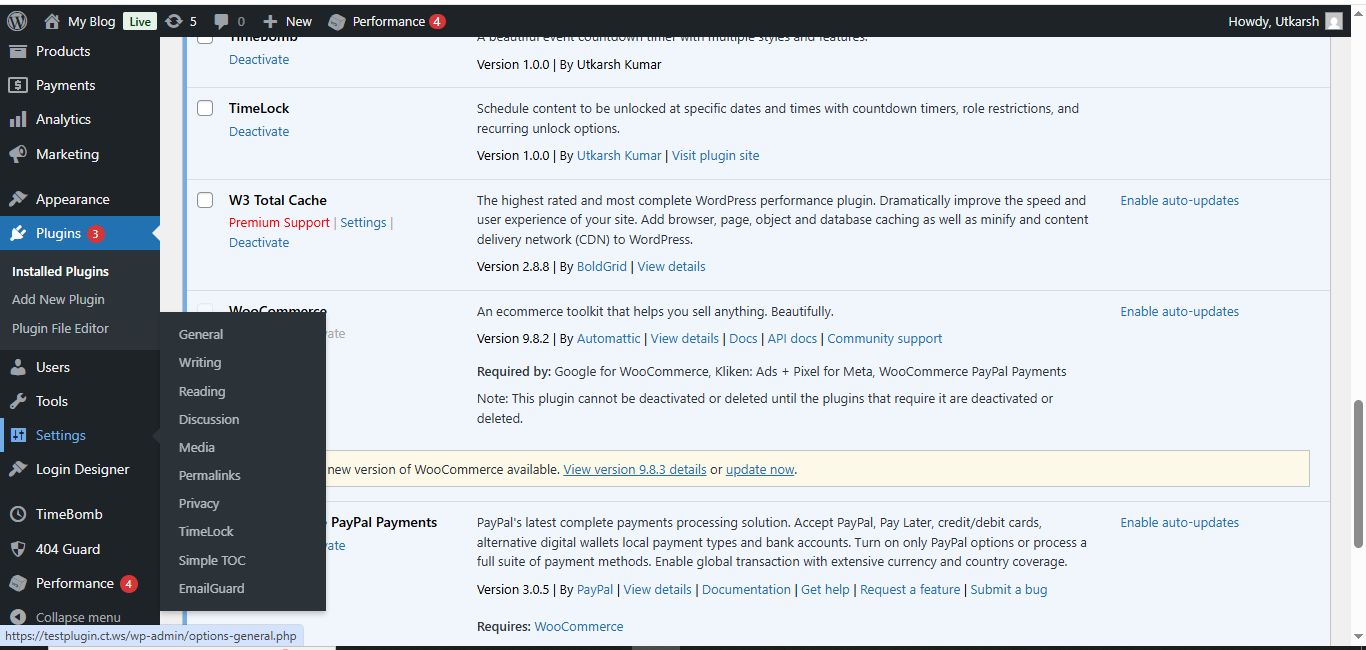The height and width of the screenshot is (650, 1366).
Task: Click the page vertical scrollbar thumb
Action: 1358,473
